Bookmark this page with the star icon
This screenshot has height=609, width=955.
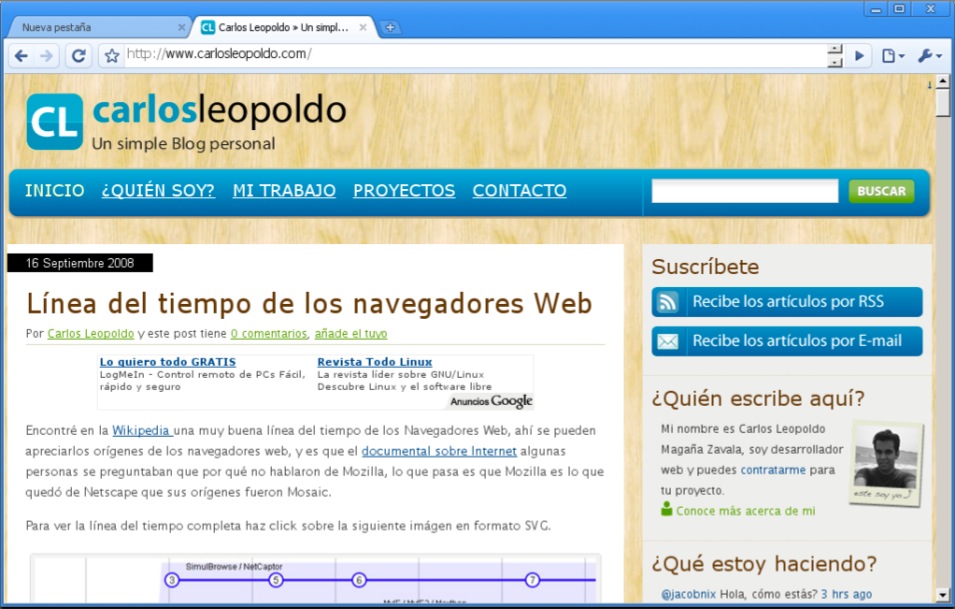[x=111, y=56]
